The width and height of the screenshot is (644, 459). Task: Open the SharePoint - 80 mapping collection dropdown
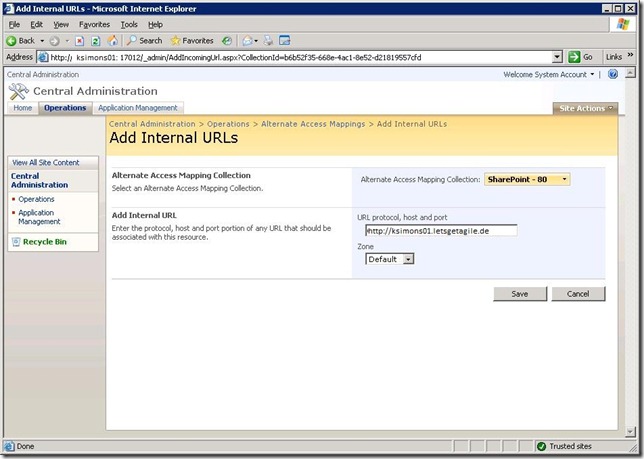[527, 179]
